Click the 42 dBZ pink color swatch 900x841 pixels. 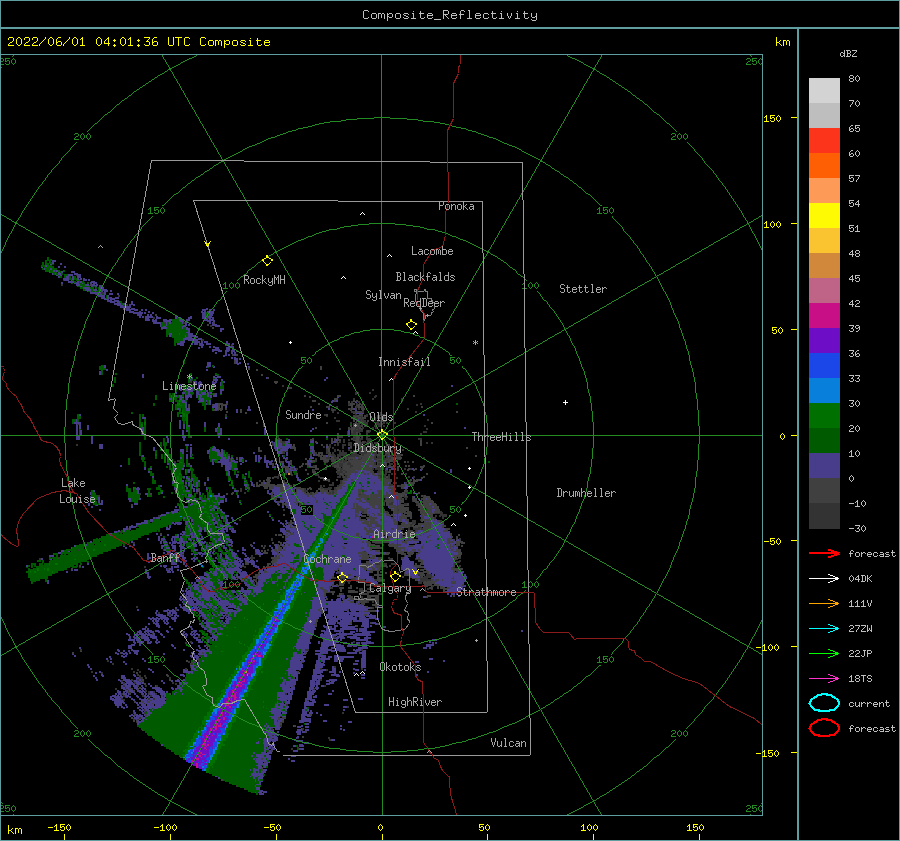pos(824,290)
